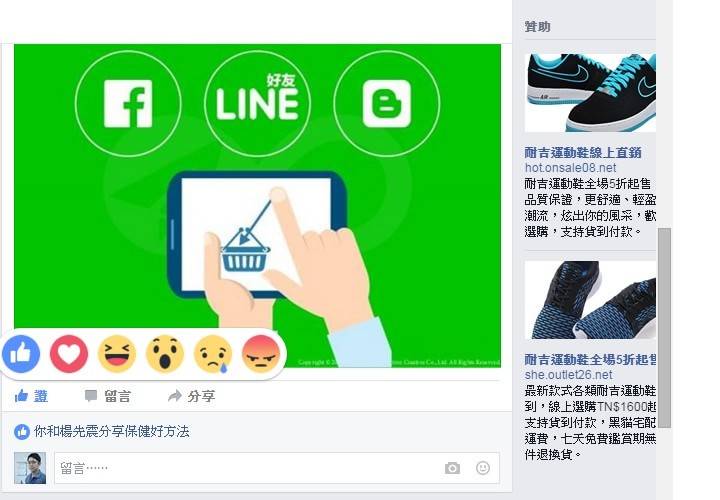Visit the hot.onsale08.net link
Viewport: 720px width, 500px height.
pyautogui.click(x=570, y=168)
